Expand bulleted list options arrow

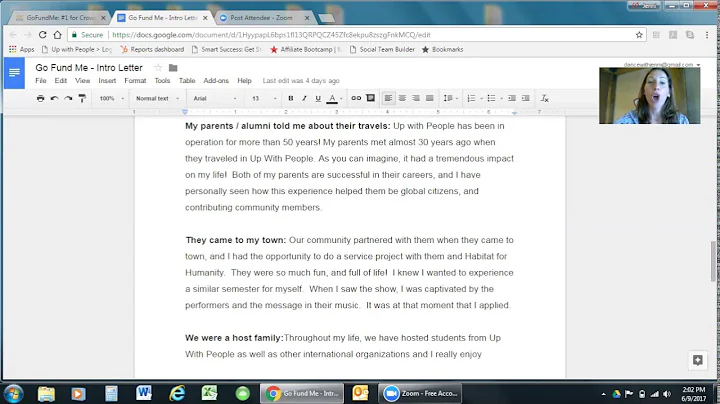coord(501,98)
